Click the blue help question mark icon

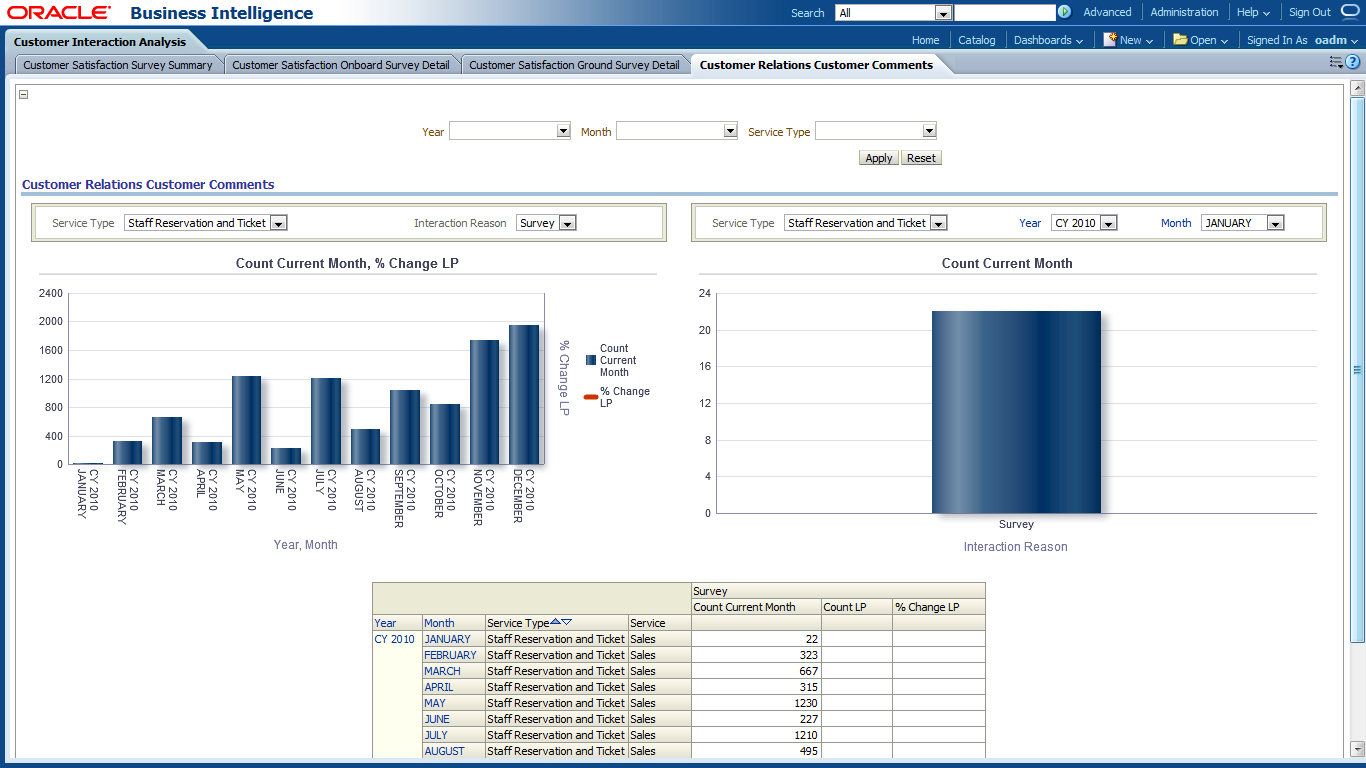1353,62
